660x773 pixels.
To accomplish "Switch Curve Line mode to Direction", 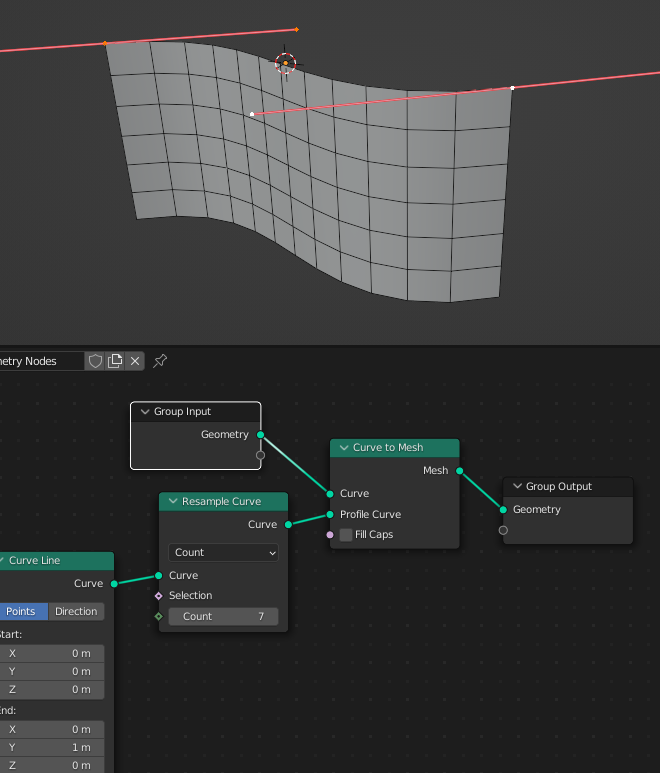I will 76,612.
